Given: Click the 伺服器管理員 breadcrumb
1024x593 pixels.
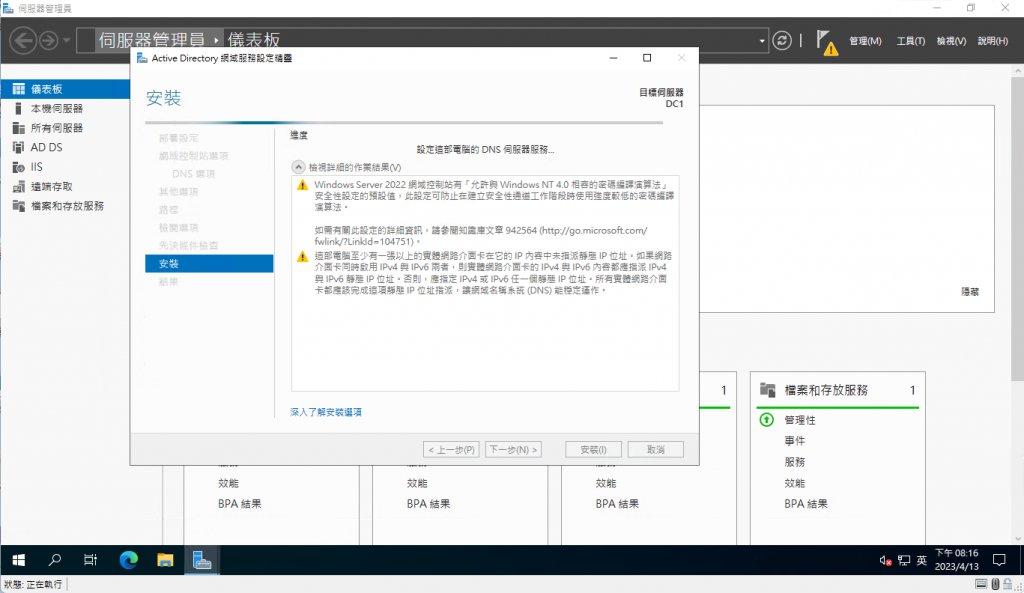Looking at the screenshot, I should (x=152, y=40).
